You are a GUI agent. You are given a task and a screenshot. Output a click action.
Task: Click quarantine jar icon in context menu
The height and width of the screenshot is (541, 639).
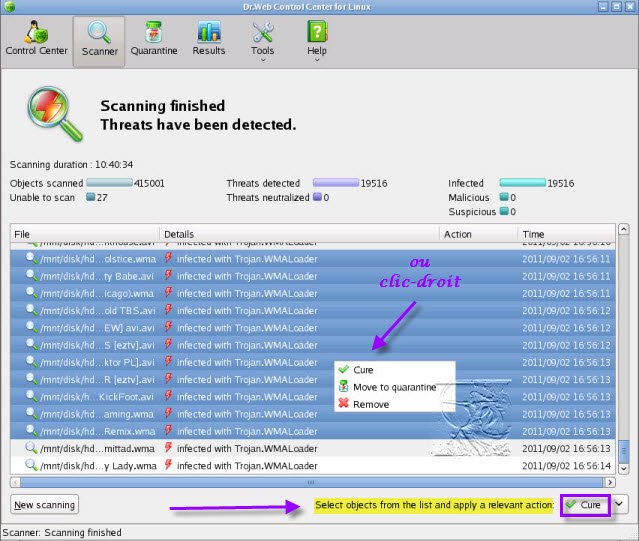344,386
